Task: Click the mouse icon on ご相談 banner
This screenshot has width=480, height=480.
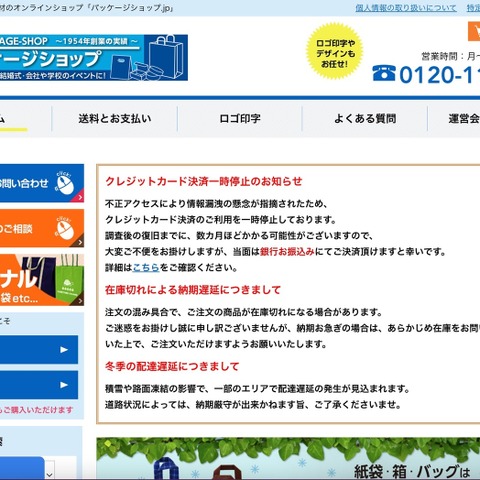Action: [x=65, y=228]
